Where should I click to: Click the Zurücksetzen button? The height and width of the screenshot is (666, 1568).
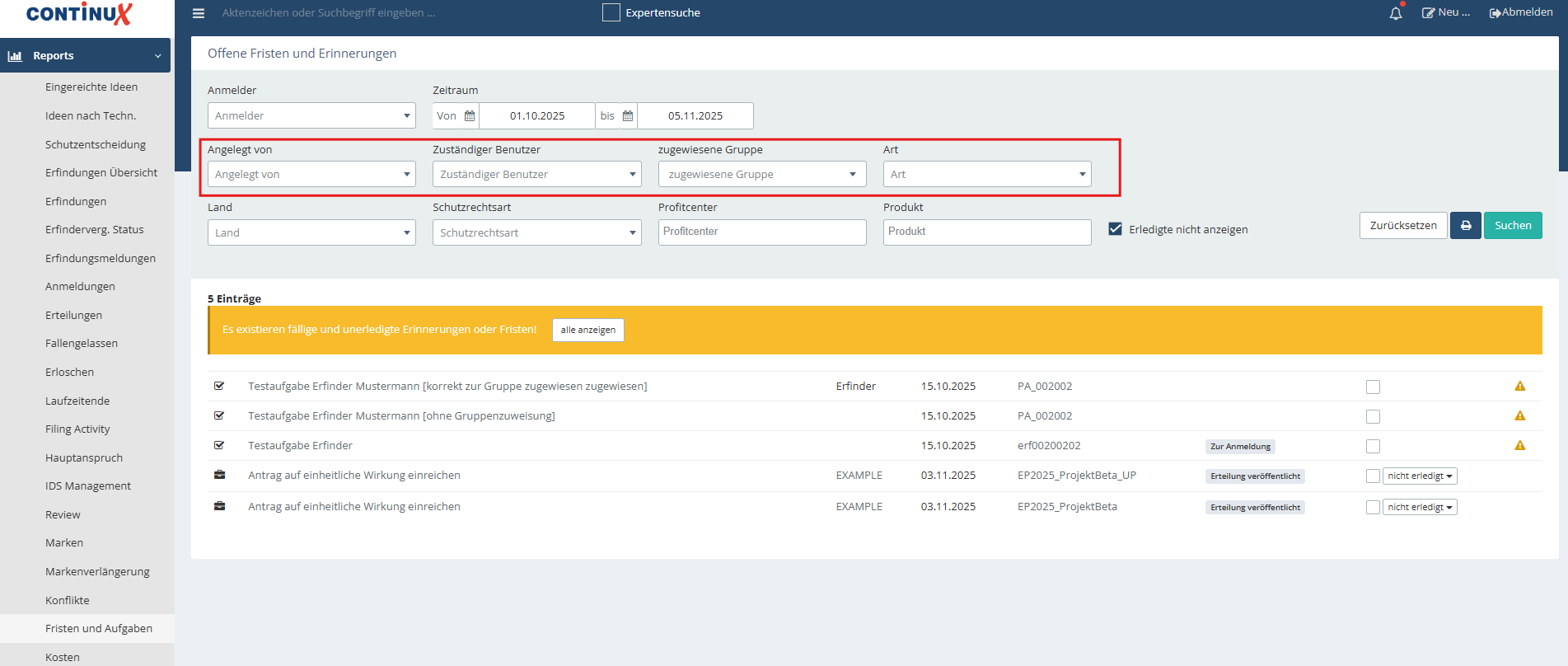point(1402,226)
